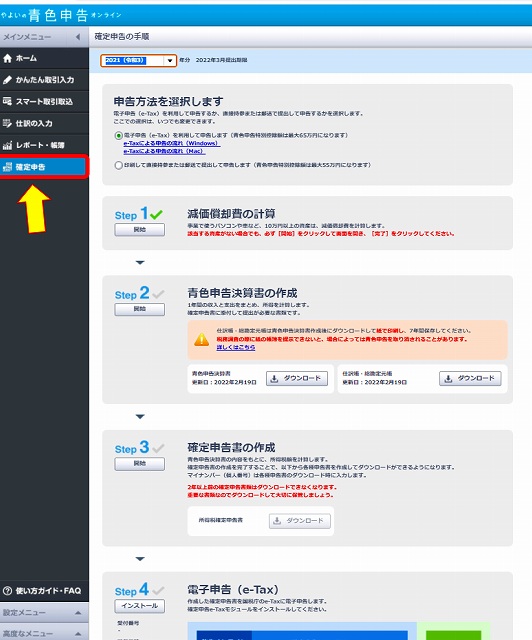Open かんたん取引入力 menu item
Screen dimensions: 532x640
44,80
